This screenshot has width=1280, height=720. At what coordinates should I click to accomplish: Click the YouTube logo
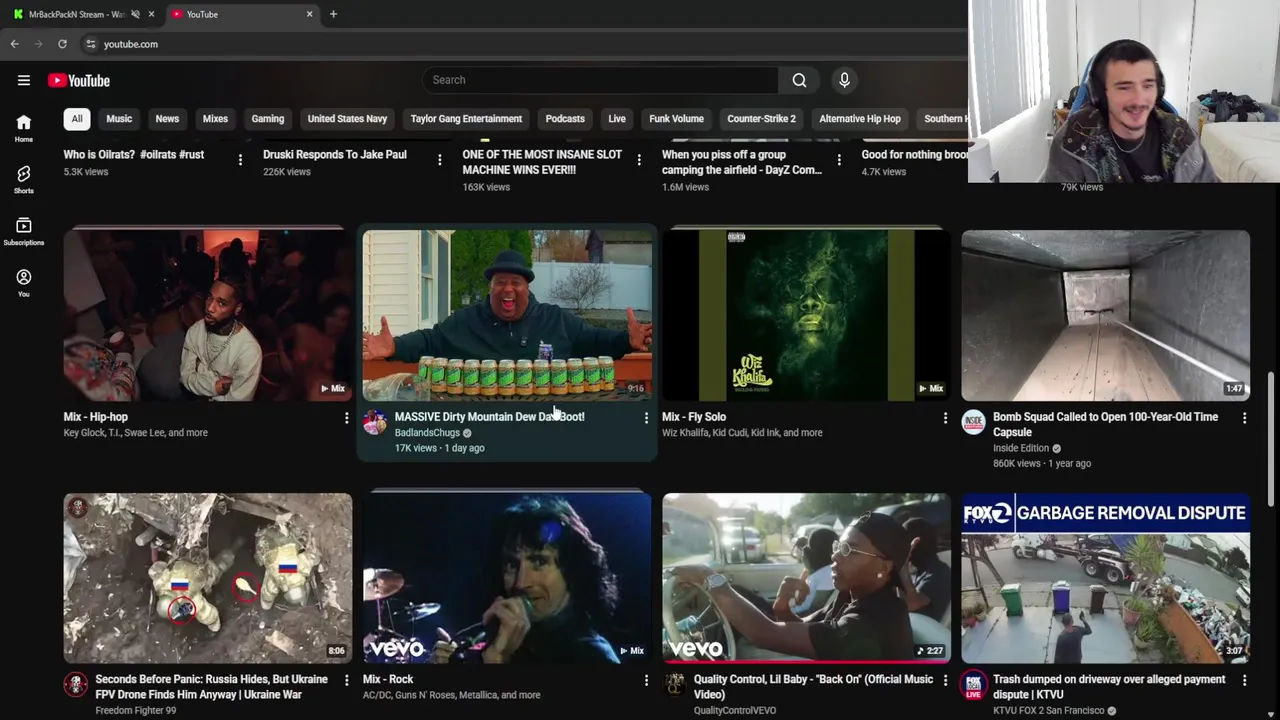pyautogui.click(x=79, y=80)
